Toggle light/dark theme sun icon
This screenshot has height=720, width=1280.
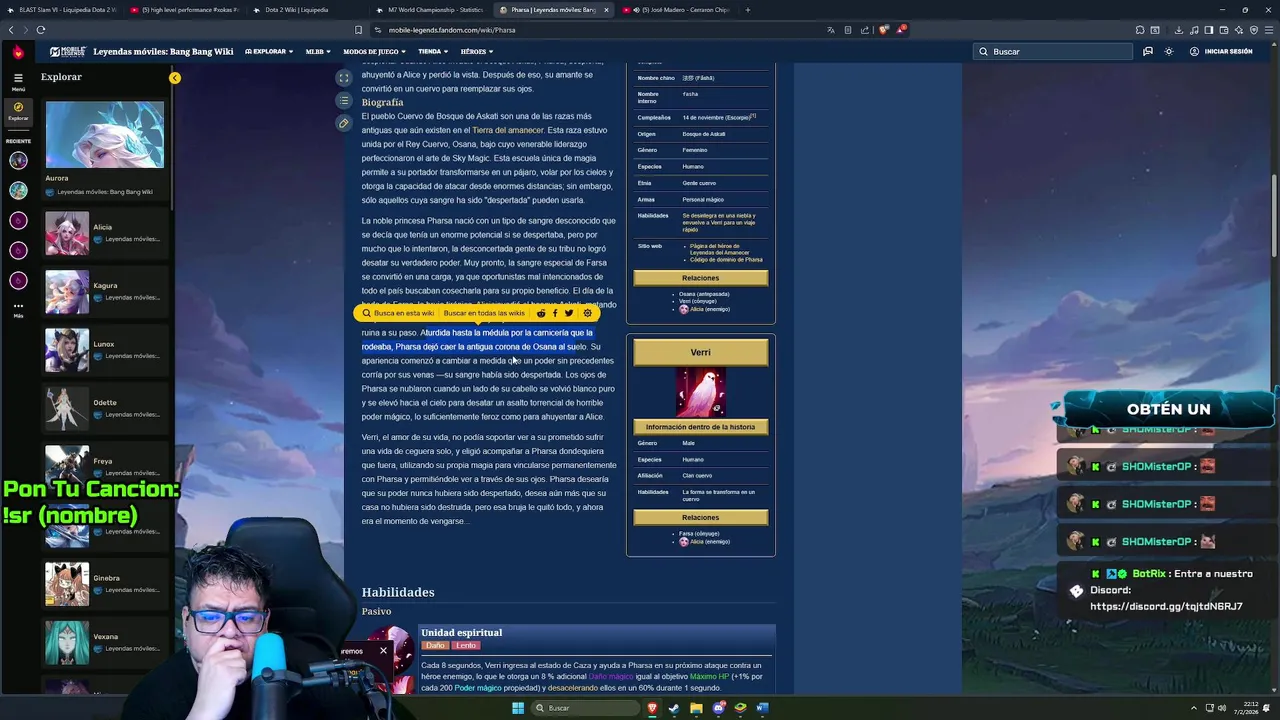tap(1168, 51)
